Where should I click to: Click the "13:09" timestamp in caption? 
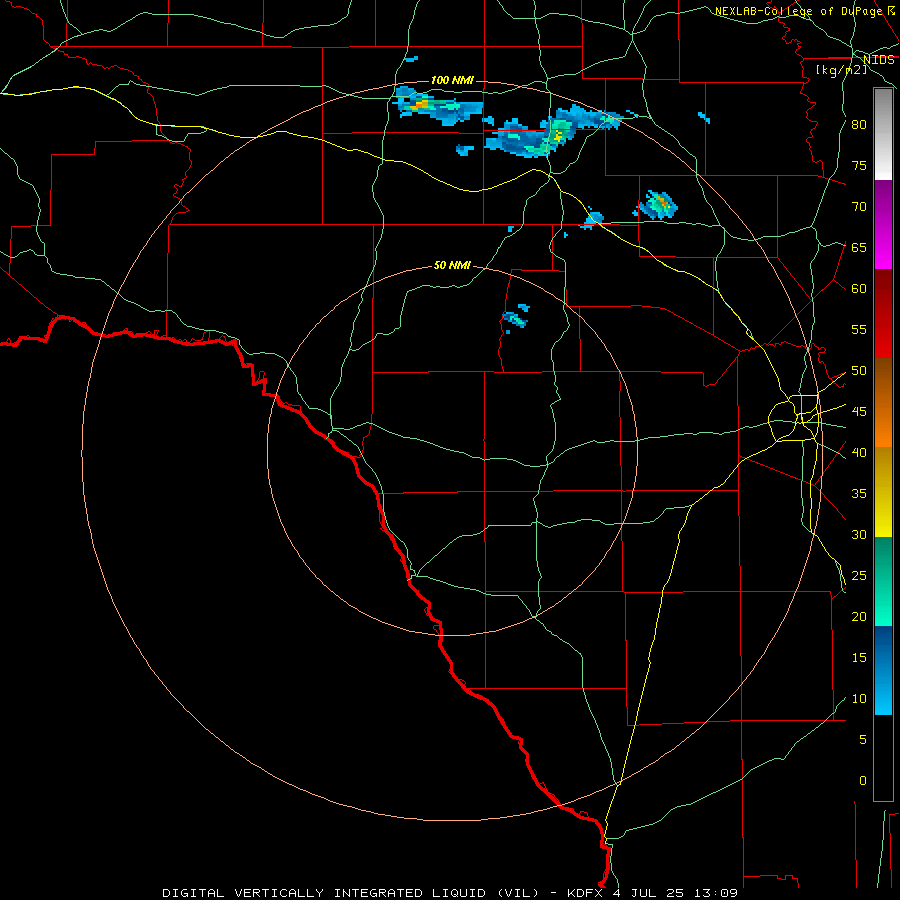pyautogui.click(x=715, y=893)
